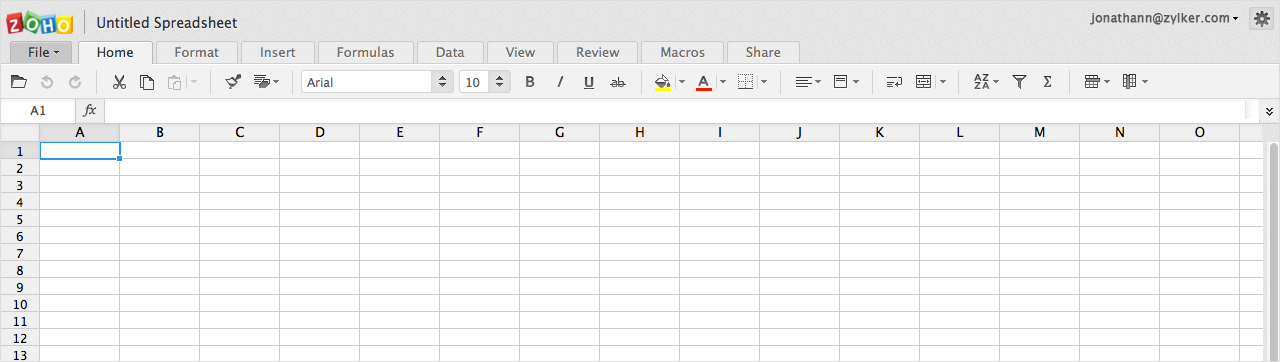
Task: Switch to the Format tab
Action: (x=196, y=52)
